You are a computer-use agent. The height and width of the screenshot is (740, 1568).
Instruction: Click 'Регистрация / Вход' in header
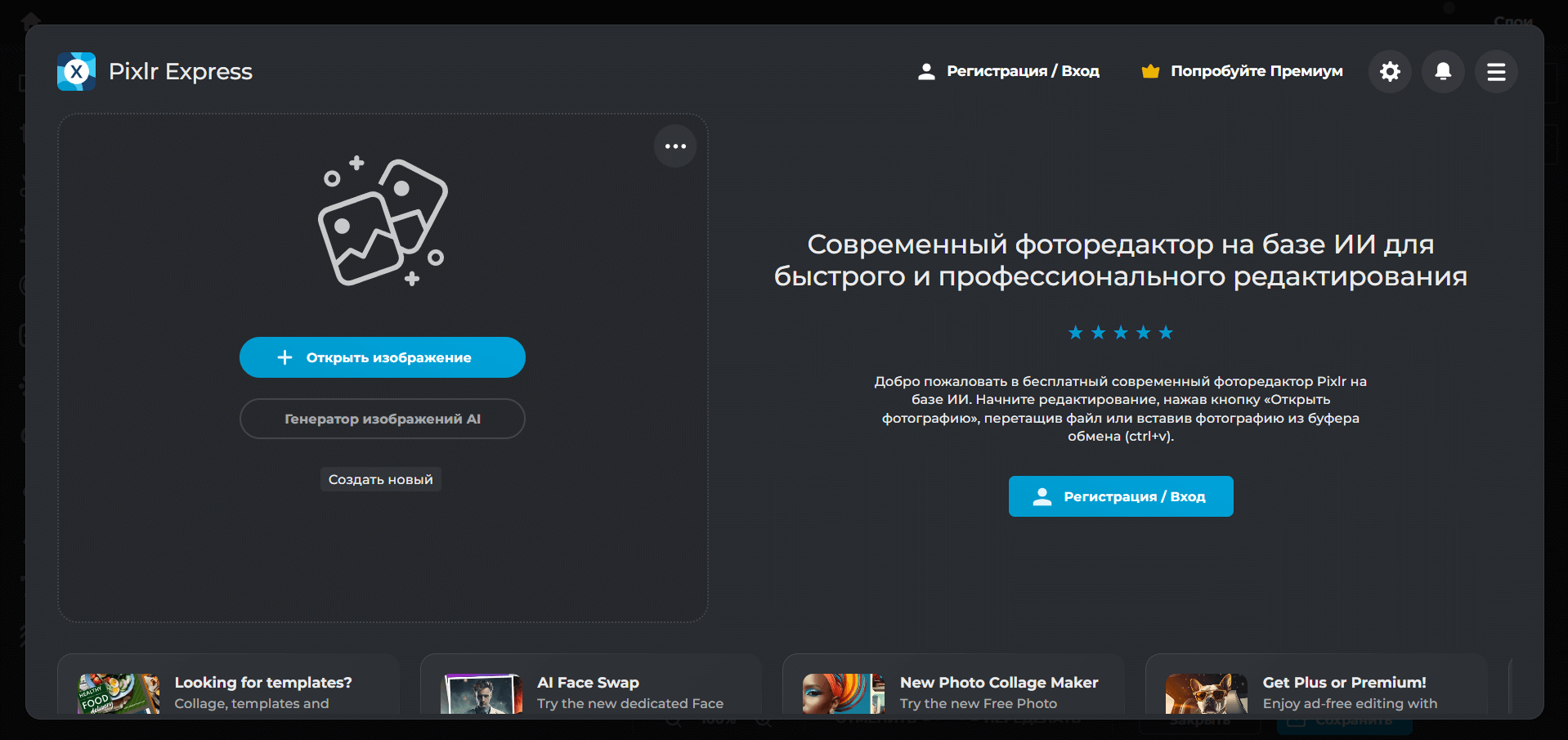pos(1009,71)
